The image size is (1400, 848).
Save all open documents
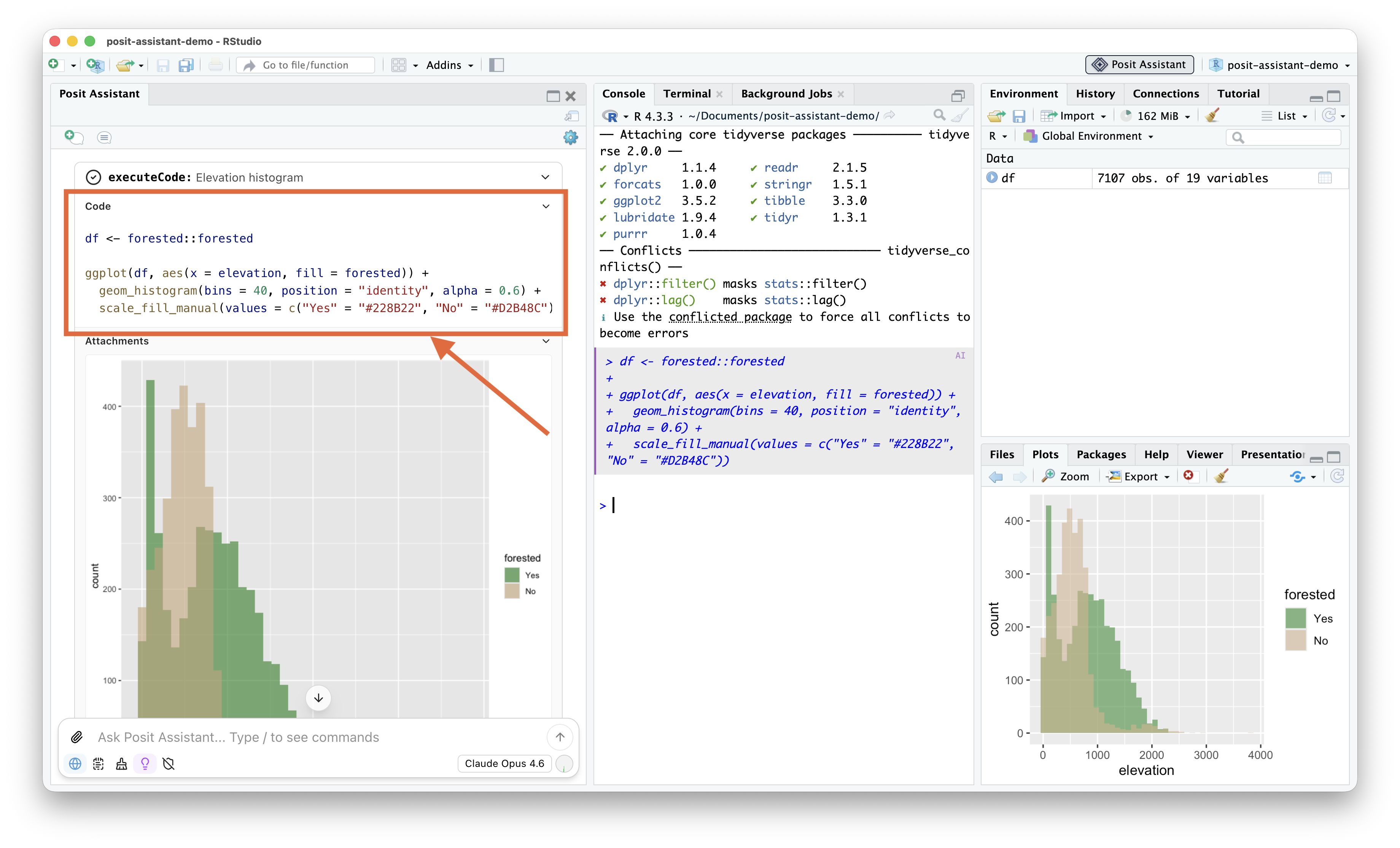(186, 65)
